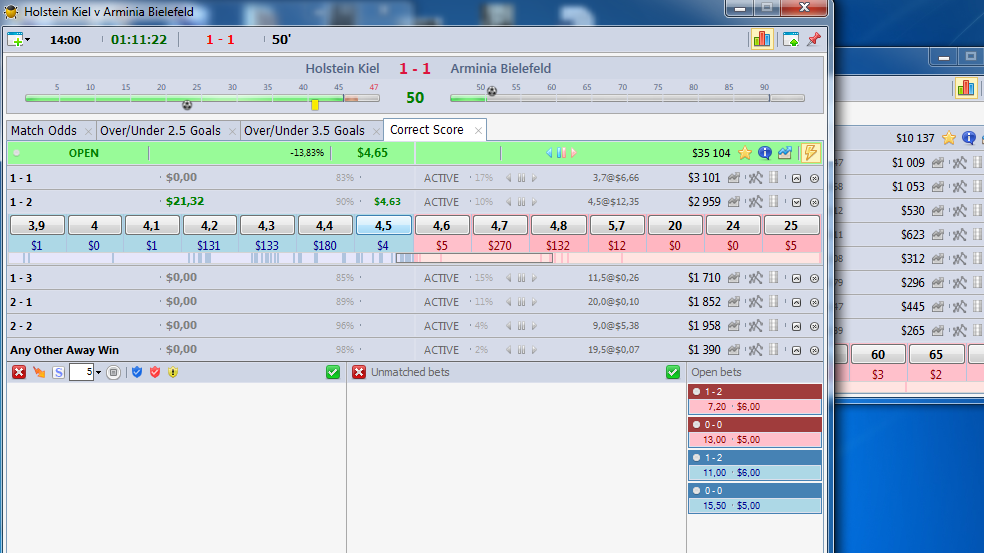Click the 5,7 price button
The width and height of the screenshot is (984, 553).
point(616,225)
